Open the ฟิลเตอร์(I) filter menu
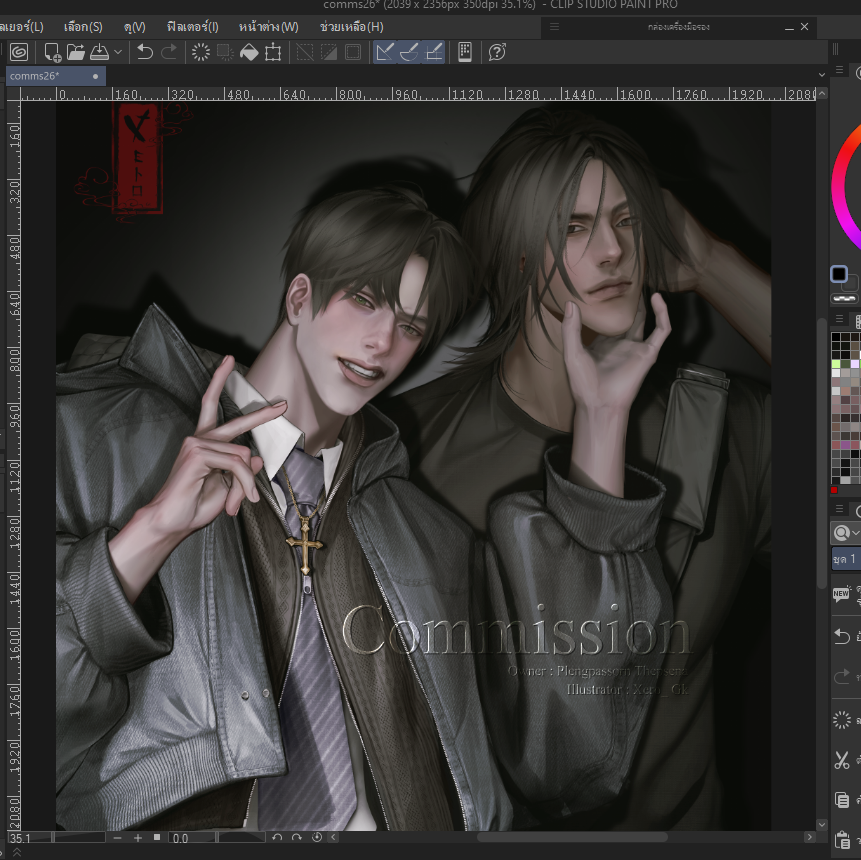Viewport: 861px width, 860px height. point(193,26)
